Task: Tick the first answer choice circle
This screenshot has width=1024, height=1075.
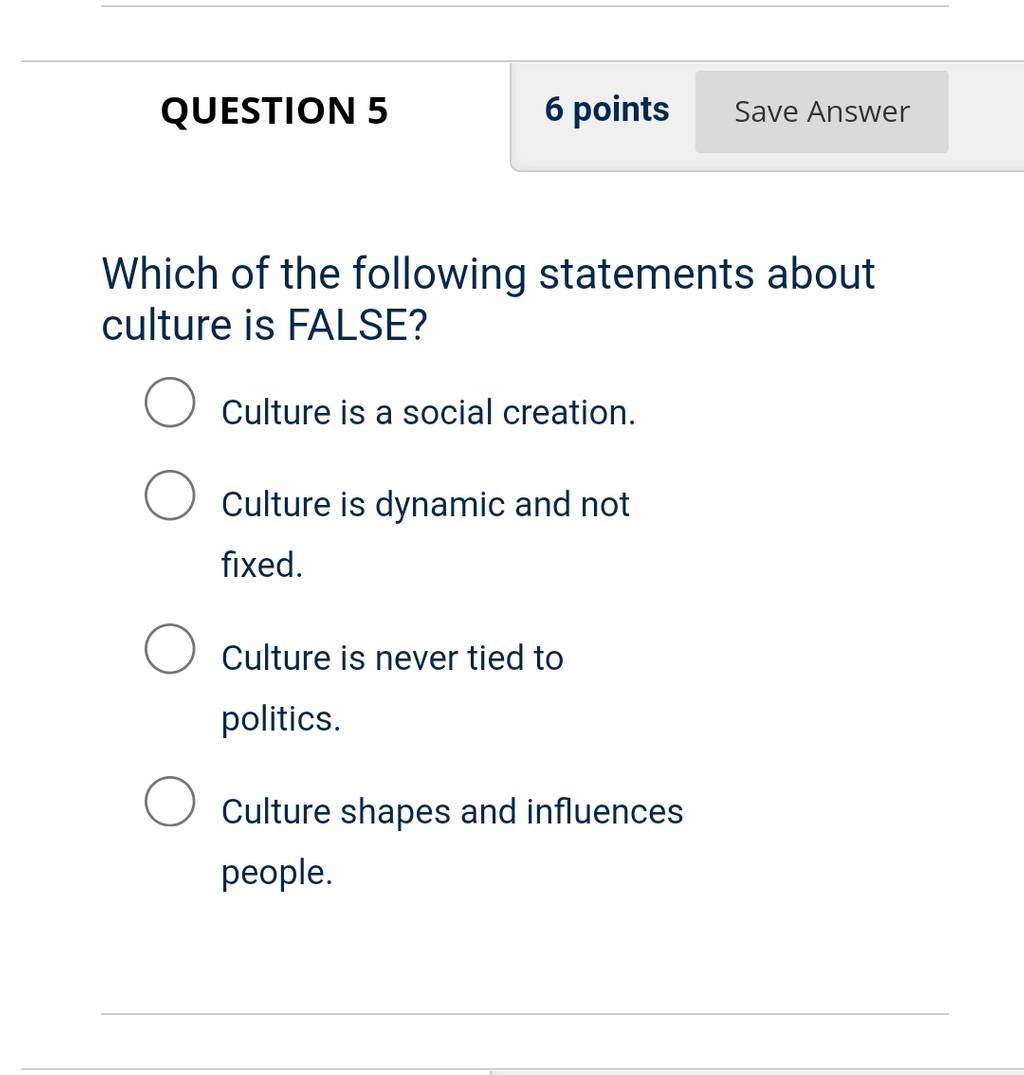Action: pyautogui.click(x=170, y=402)
